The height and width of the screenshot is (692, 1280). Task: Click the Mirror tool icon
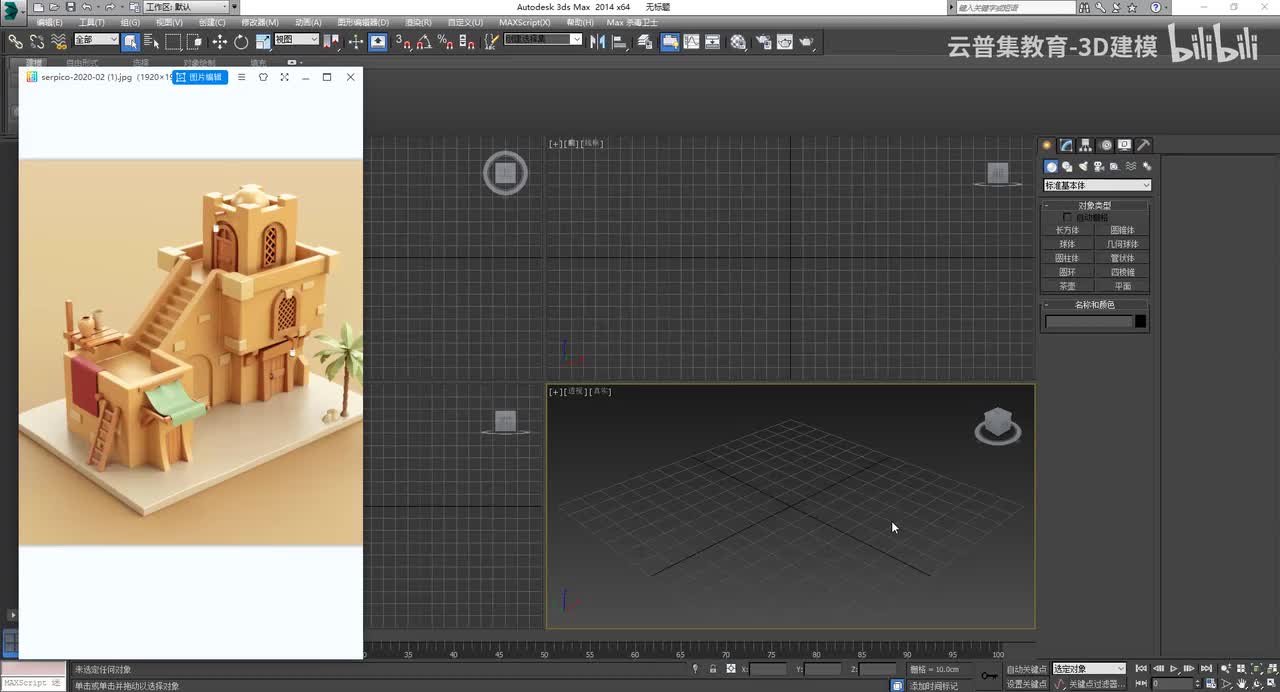point(598,41)
